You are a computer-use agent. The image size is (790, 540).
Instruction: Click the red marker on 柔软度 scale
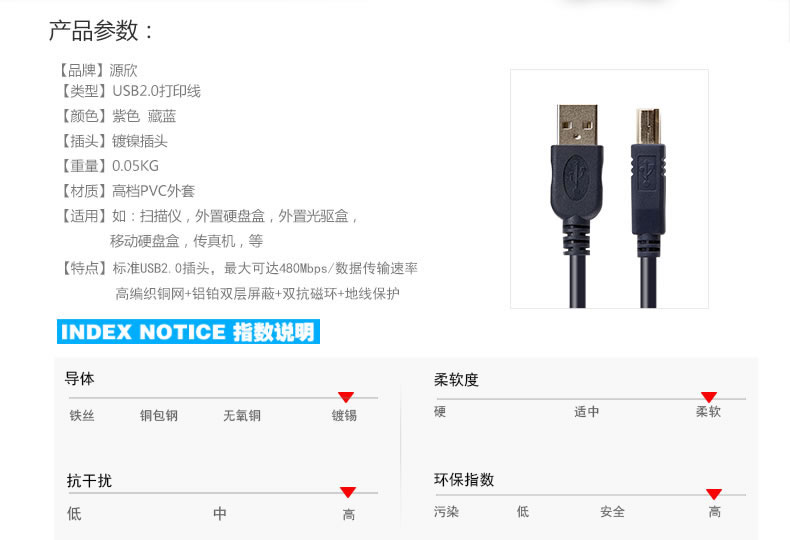pyautogui.click(x=709, y=397)
